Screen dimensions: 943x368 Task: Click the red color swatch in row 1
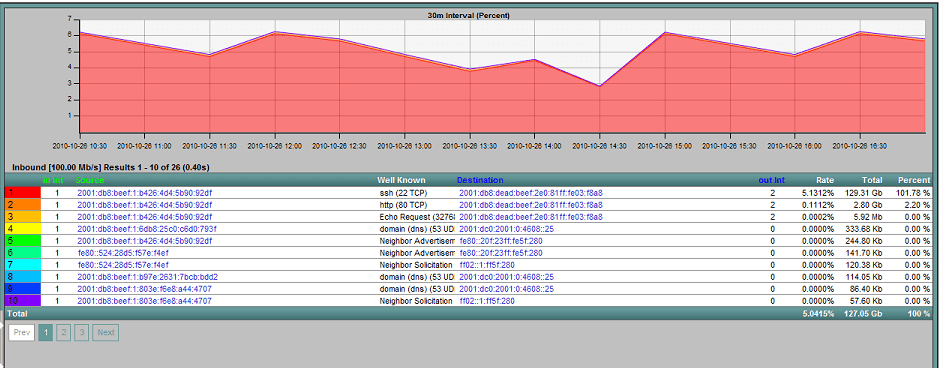coord(22,193)
